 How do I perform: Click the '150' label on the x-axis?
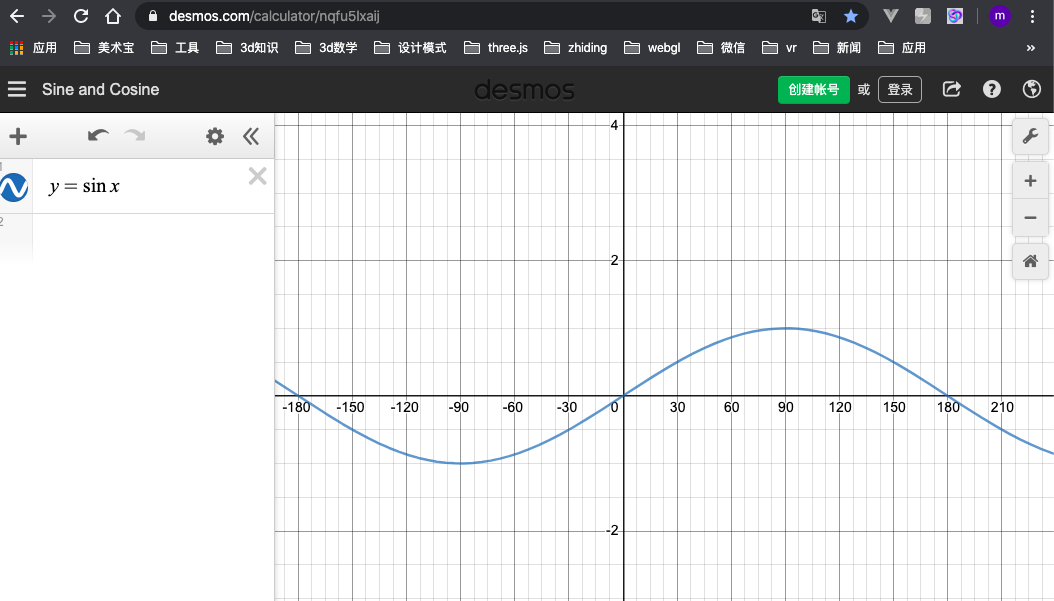click(x=894, y=407)
